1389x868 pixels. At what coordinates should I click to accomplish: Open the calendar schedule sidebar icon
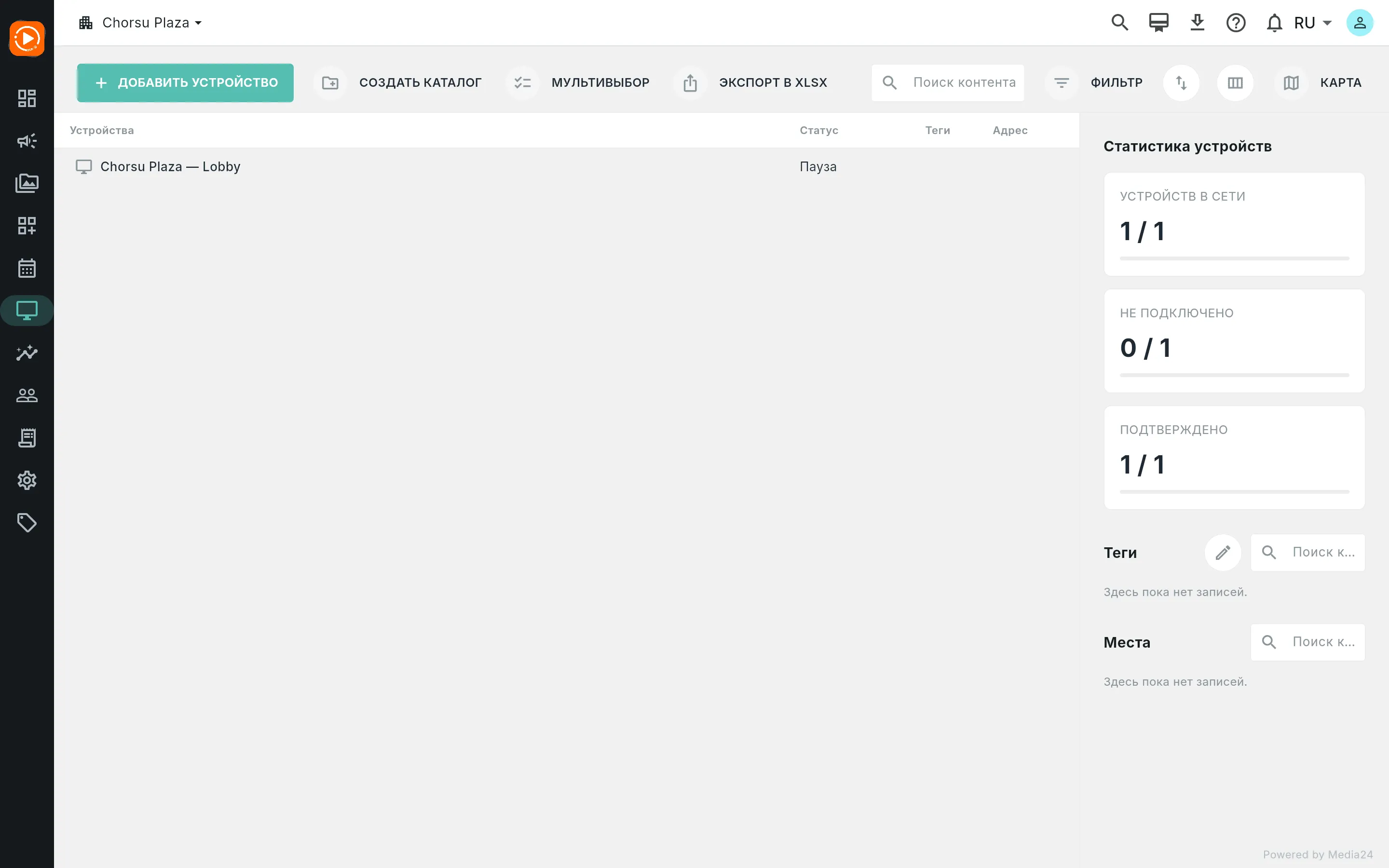(27, 268)
